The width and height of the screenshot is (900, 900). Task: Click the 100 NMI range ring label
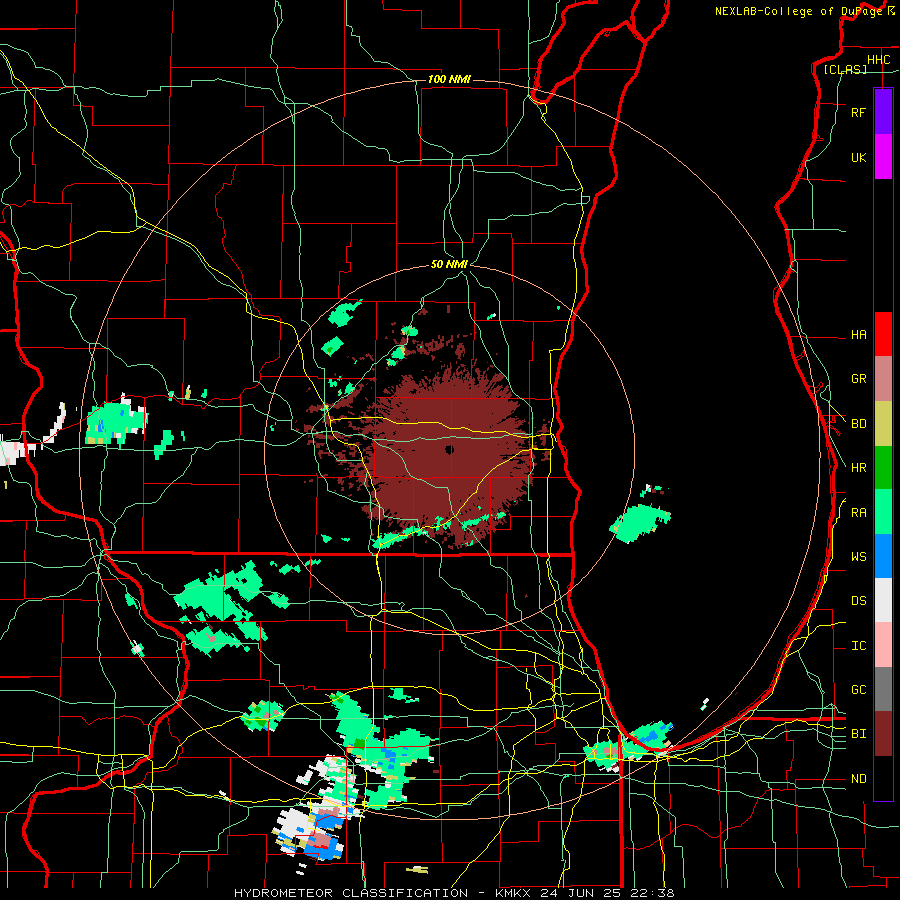pos(449,79)
